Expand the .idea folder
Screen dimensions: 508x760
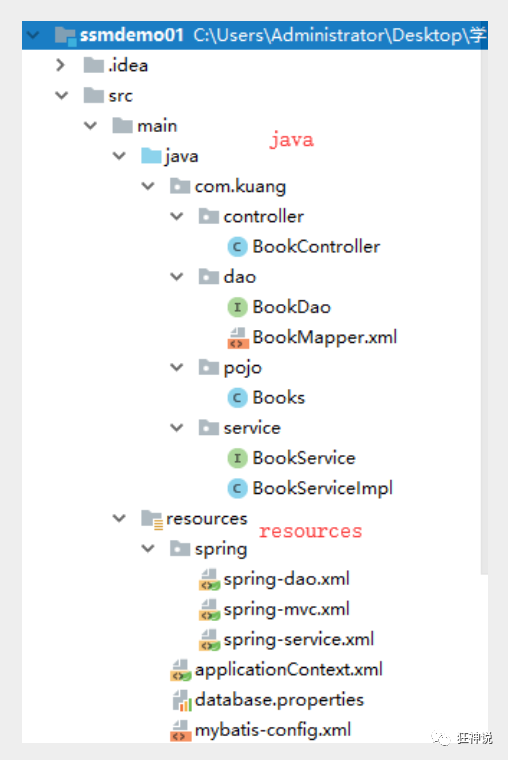pos(61,65)
